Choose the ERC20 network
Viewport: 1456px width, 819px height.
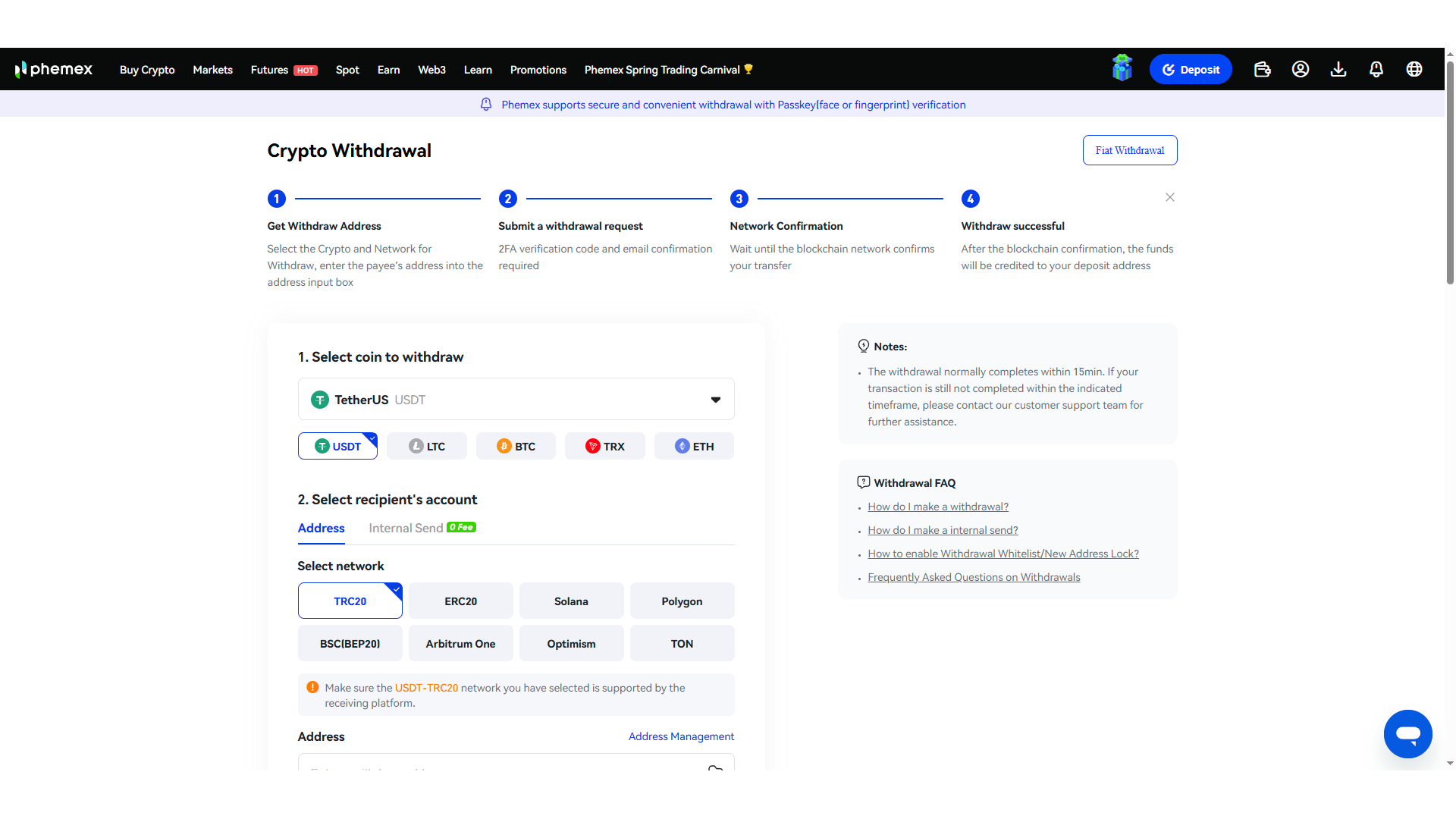pyautogui.click(x=461, y=601)
